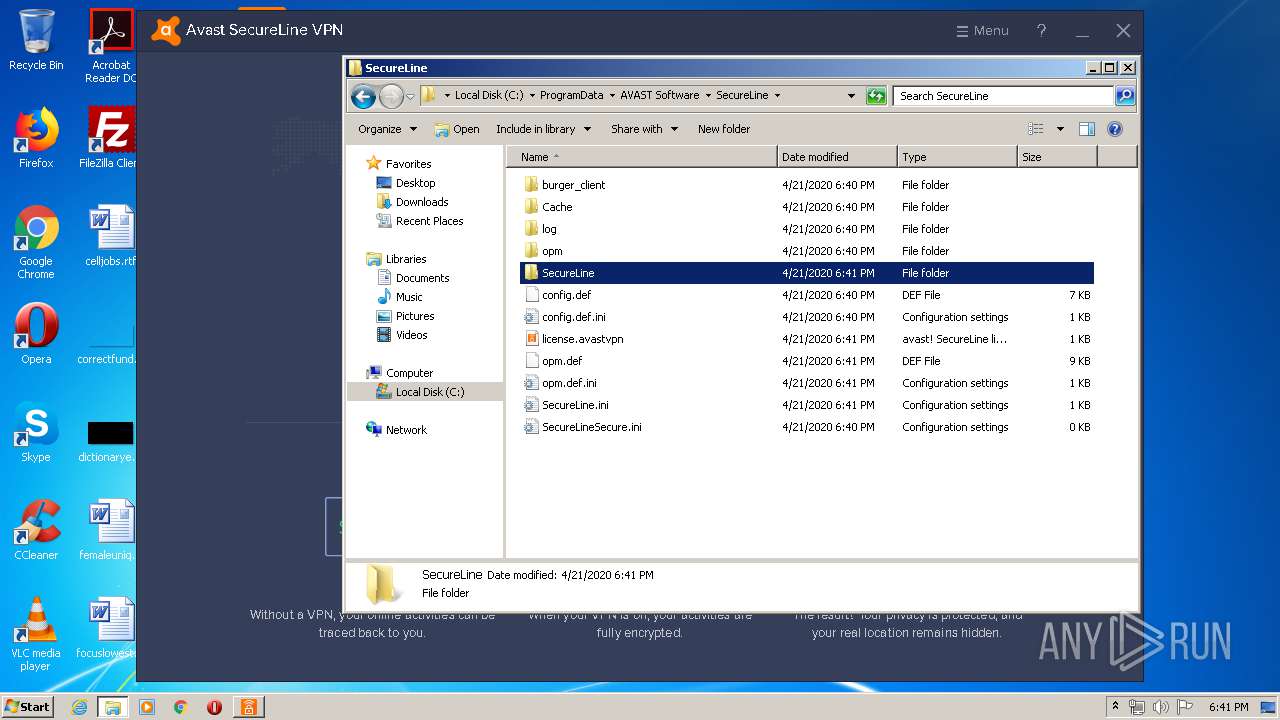Image resolution: width=1280 pixels, height=720 pixels.
Task: Click the Explorer Back arrow button
Action: pyautogui.click(x=363, y=96)
